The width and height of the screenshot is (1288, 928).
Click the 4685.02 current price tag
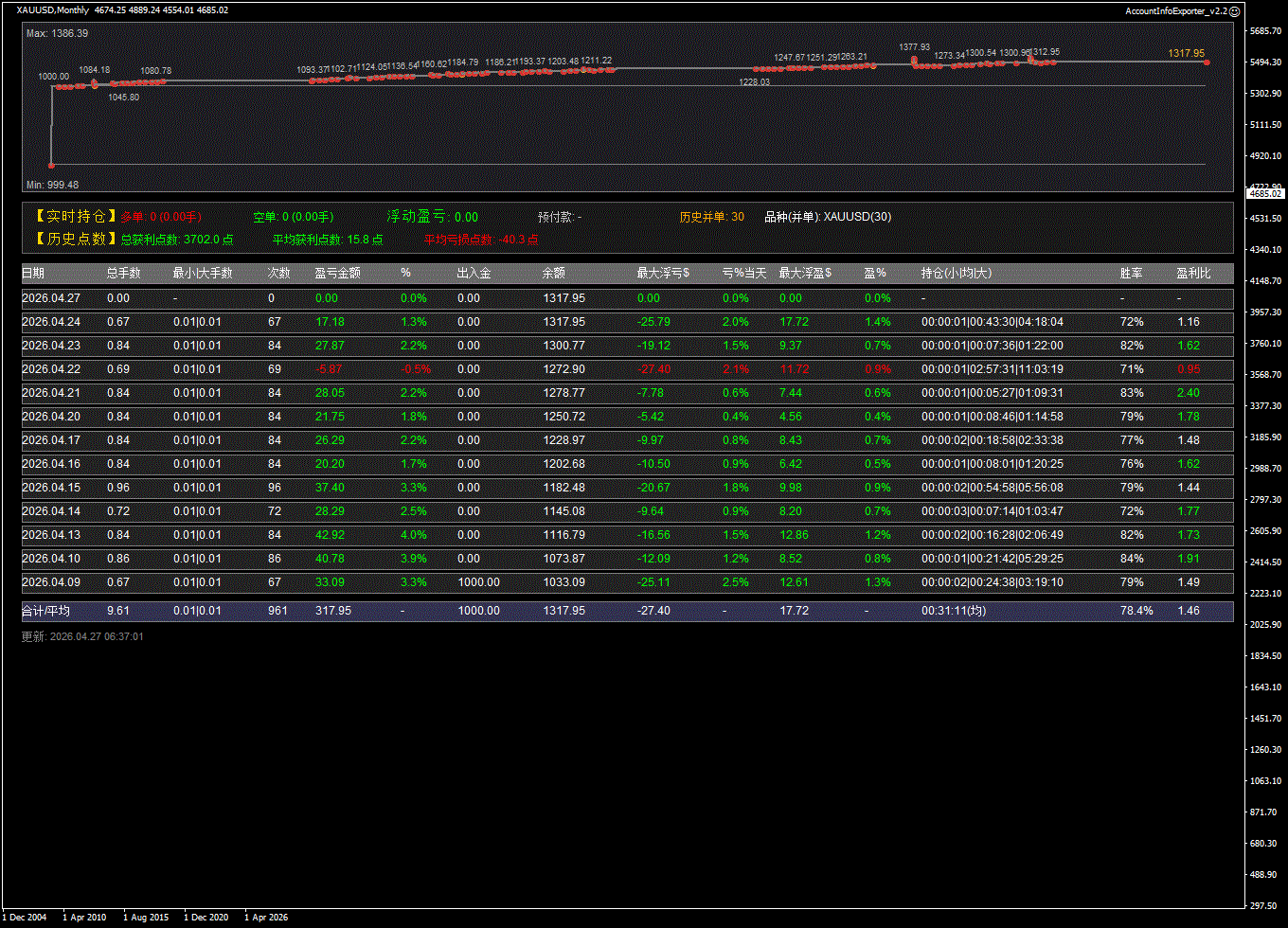(x=1265, y=193)
